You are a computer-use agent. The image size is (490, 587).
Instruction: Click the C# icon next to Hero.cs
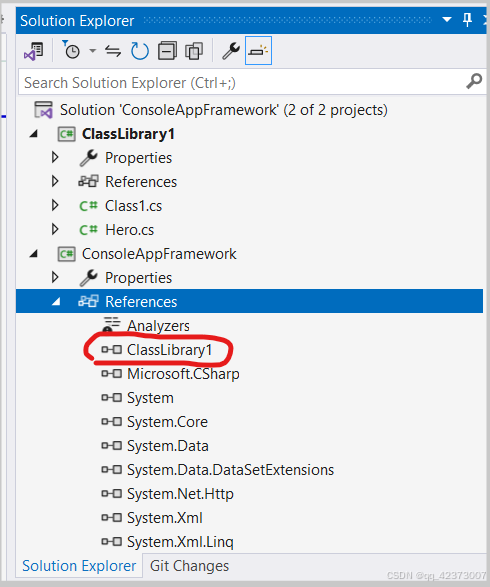[x=88, y=230]
